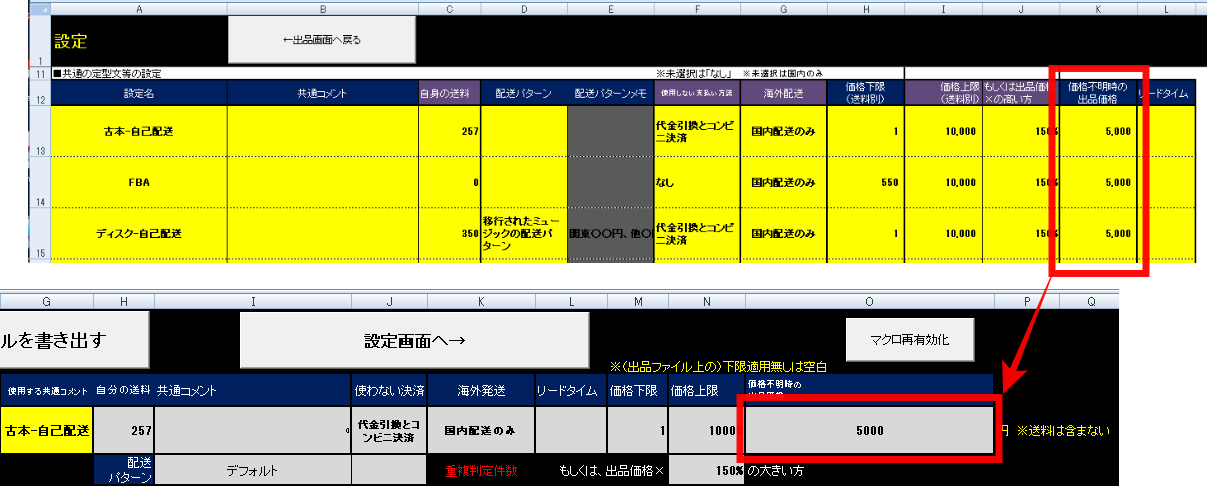Click the ←出品画面へ戻る button
Viewport: 1207px width, 486px height.
321,40
